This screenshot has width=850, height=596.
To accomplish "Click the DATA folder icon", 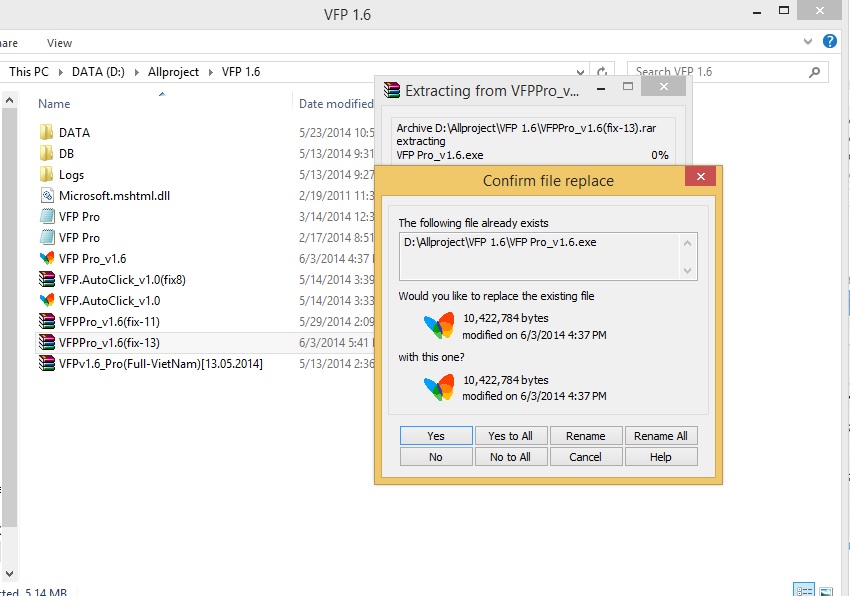I will [x=47, y=132].
